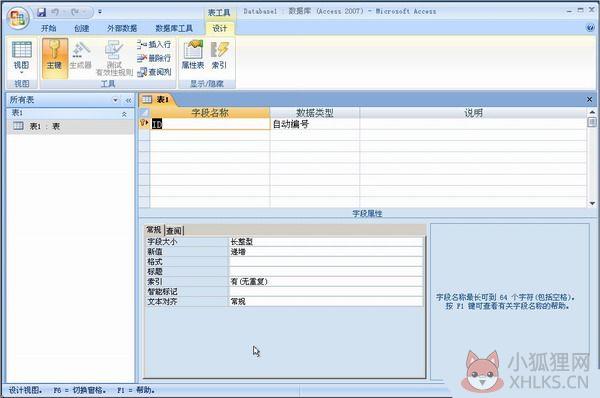Select the 表1 document tab
The width and height of the screenshot is (600, 398).
click(x=157, y=100)
